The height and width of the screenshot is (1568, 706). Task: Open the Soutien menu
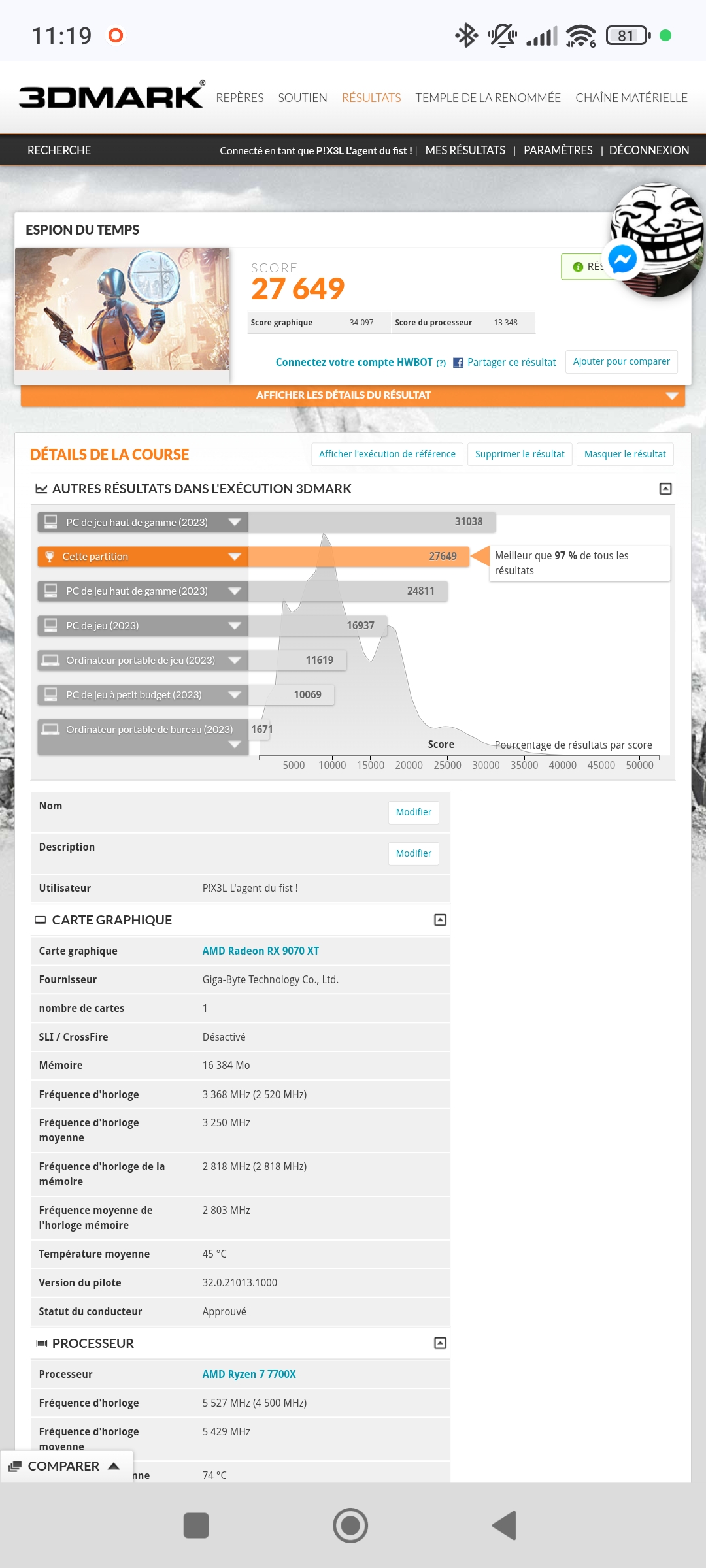coord(303,97)
